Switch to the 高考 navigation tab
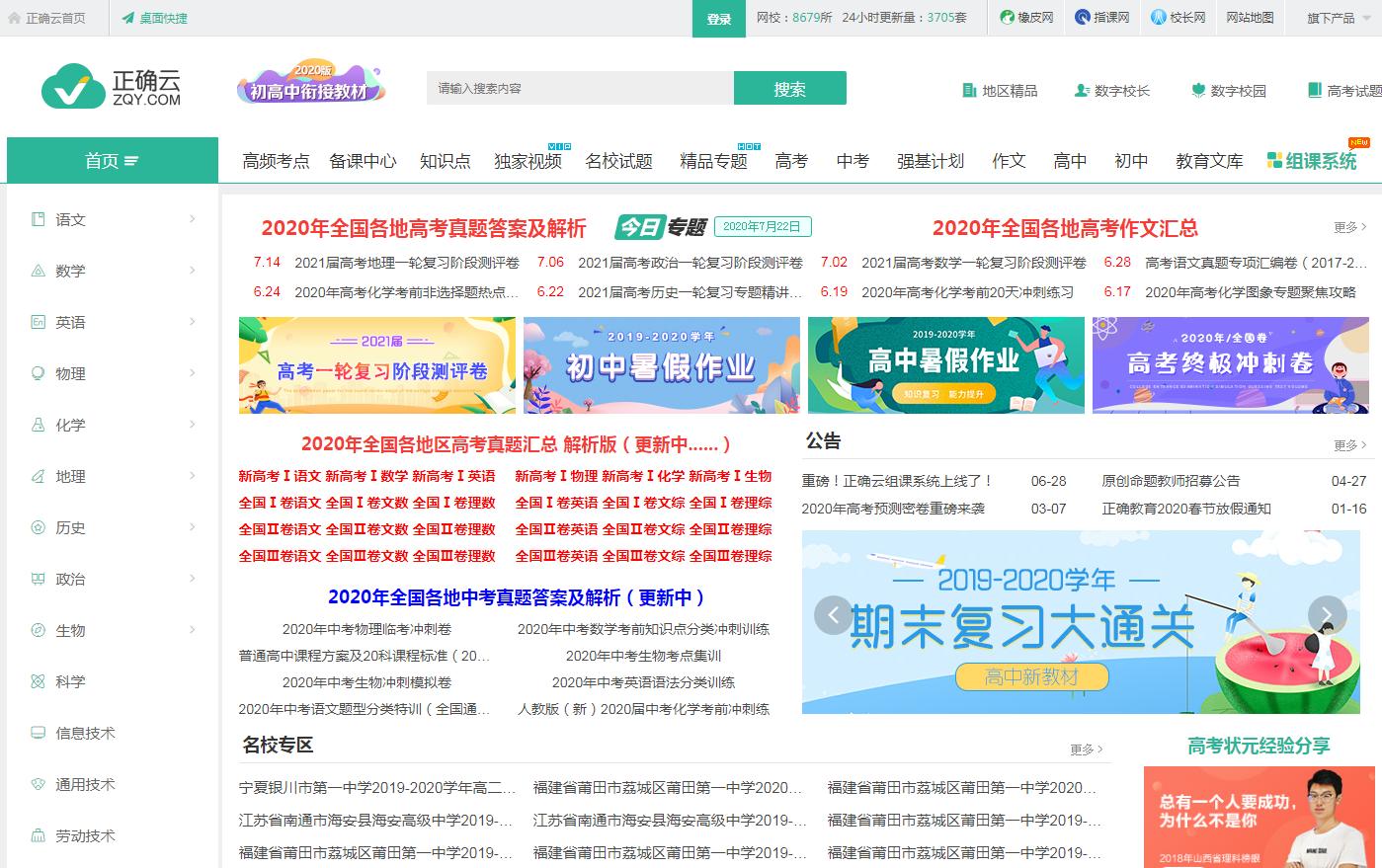The height and width of the screenshot is (868, 1382). coord(790,160)
